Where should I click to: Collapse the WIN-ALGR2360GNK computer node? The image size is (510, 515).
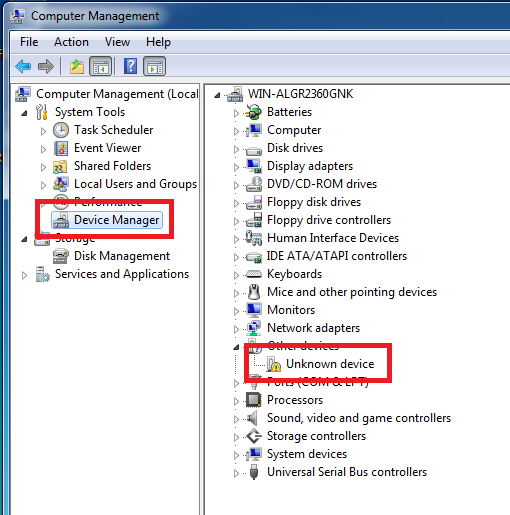point(217,95)
